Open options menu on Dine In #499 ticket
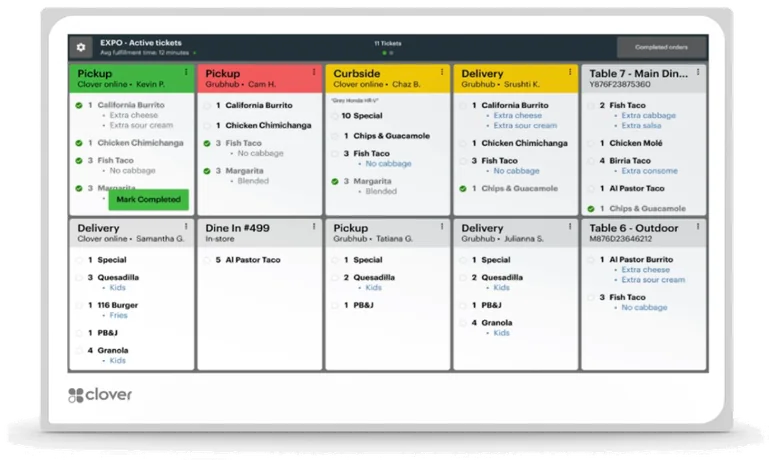The image size is (769, 460). click(314, 227)
